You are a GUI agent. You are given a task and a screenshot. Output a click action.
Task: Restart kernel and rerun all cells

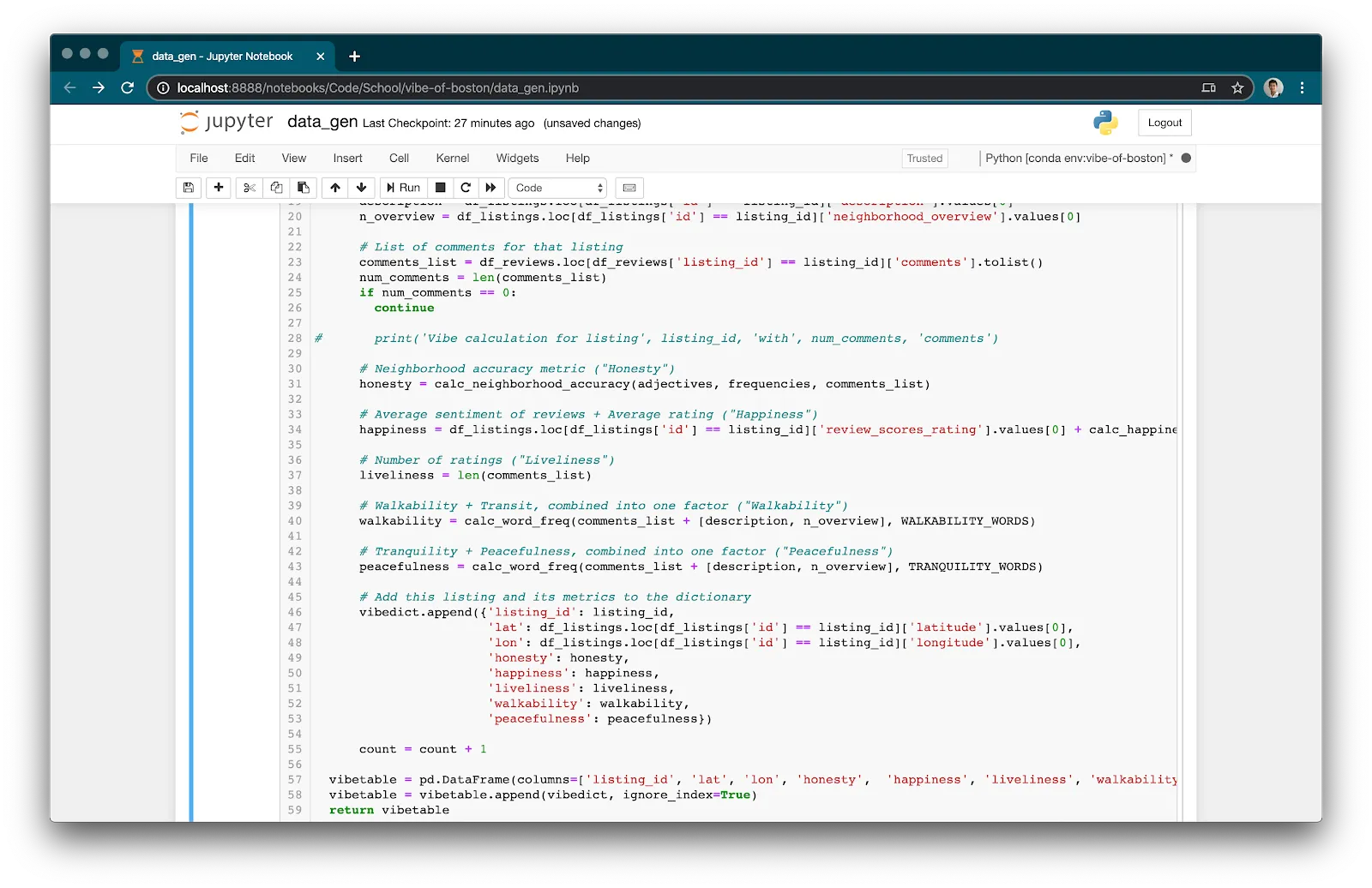point(490,188)
